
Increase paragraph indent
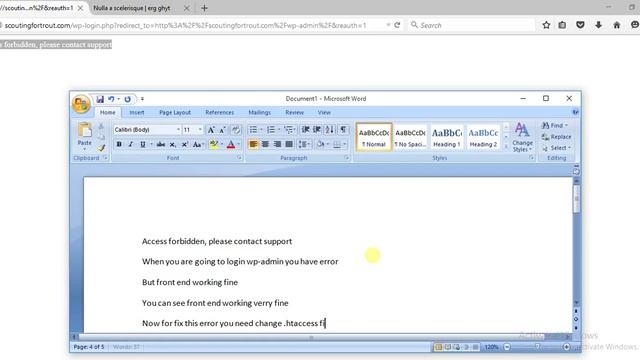click(317, 130)
